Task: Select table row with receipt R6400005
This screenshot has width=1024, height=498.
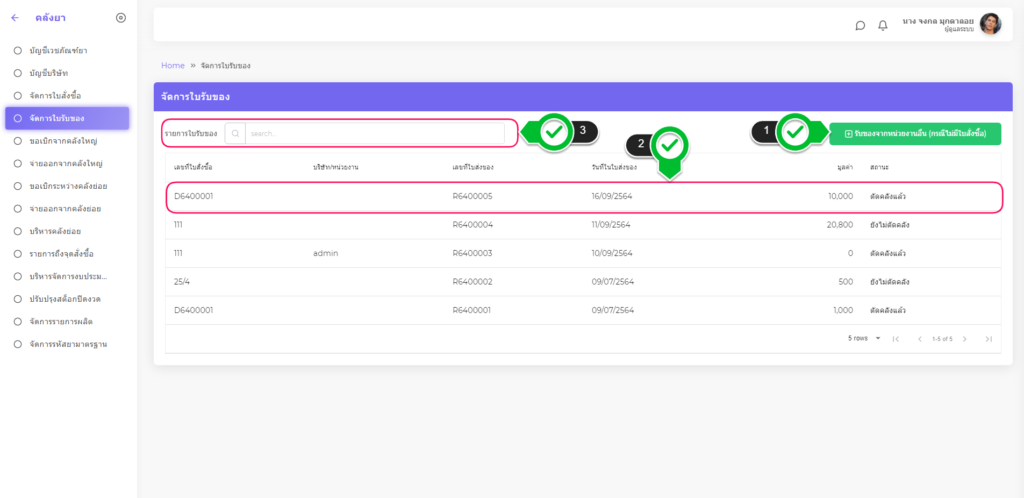Action: (x=584, y=197)
